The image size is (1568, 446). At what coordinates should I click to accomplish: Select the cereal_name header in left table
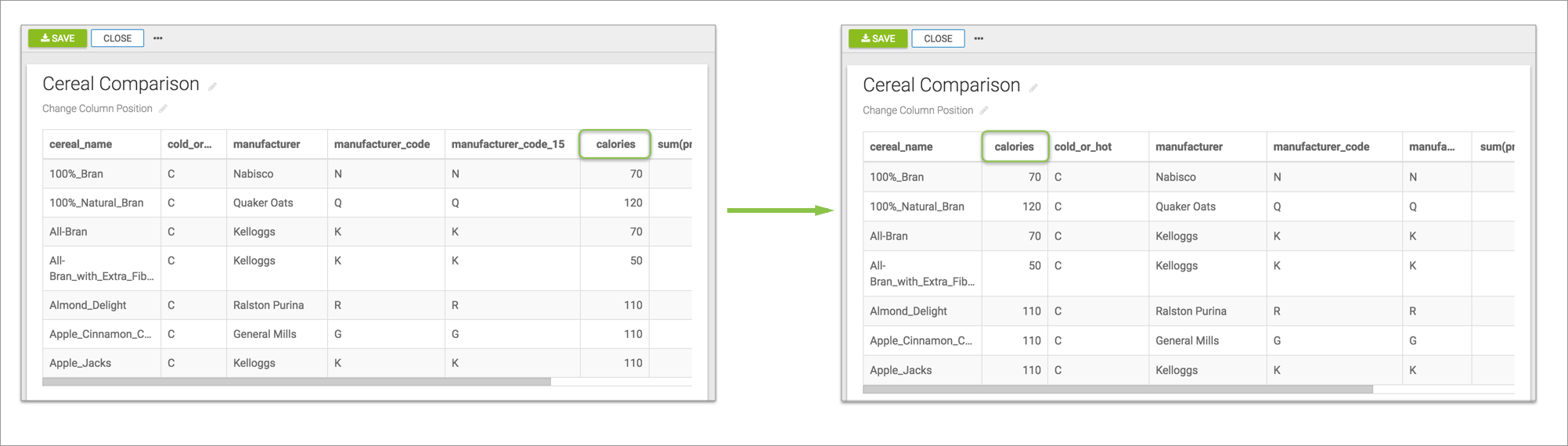(x=81, y=144)
